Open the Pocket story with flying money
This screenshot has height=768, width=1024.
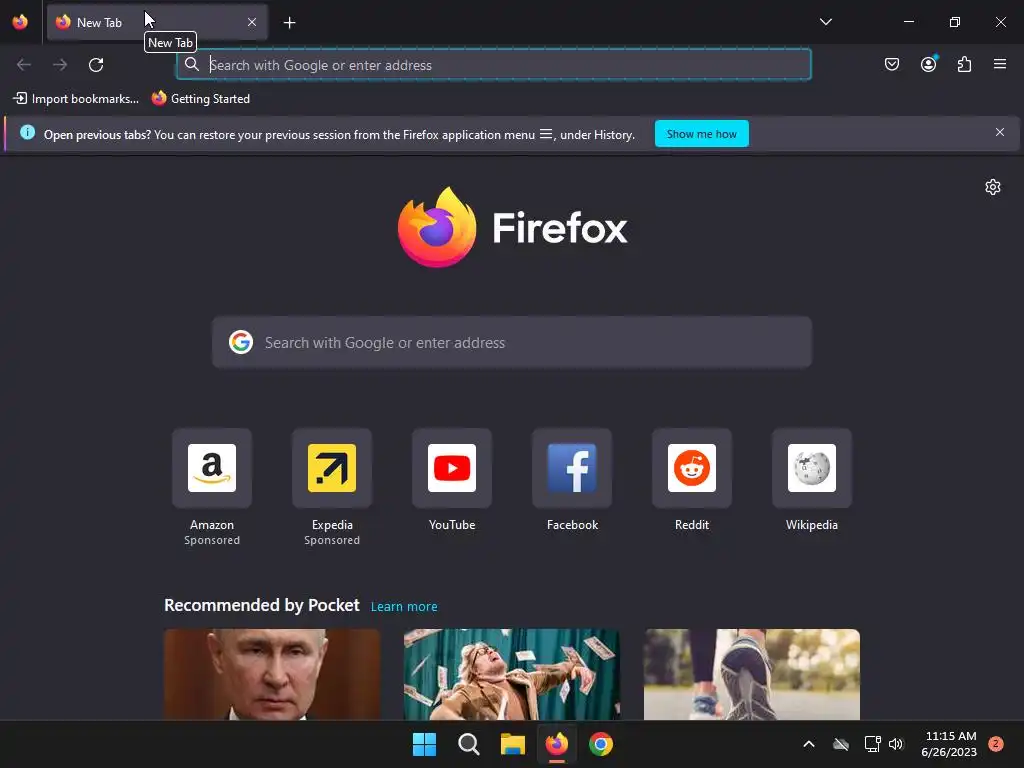click(512, 674)
